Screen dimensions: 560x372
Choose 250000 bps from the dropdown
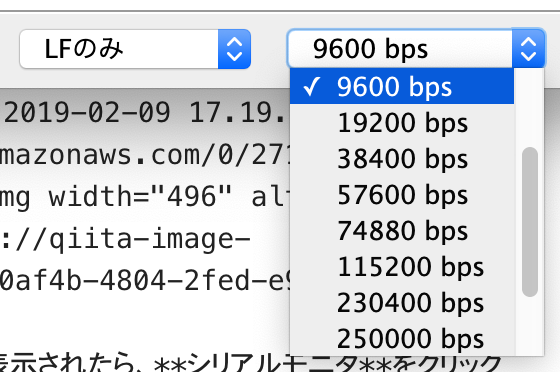click(402, 338)
